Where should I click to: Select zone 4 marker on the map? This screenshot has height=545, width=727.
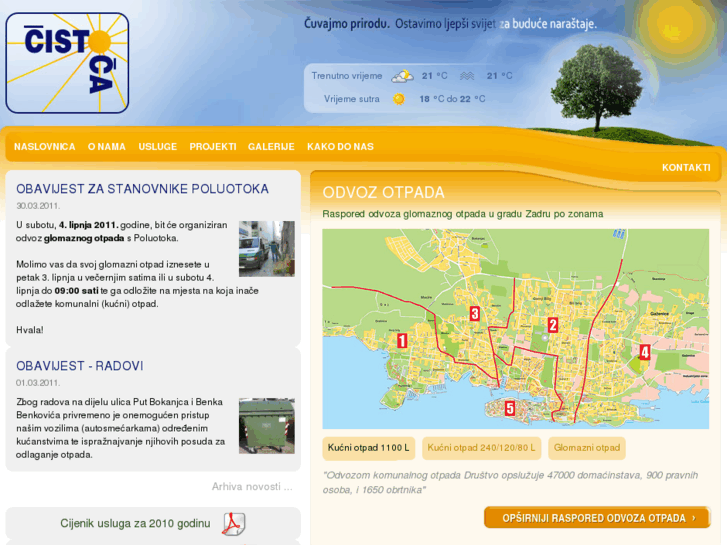click(x=644, y=352)
